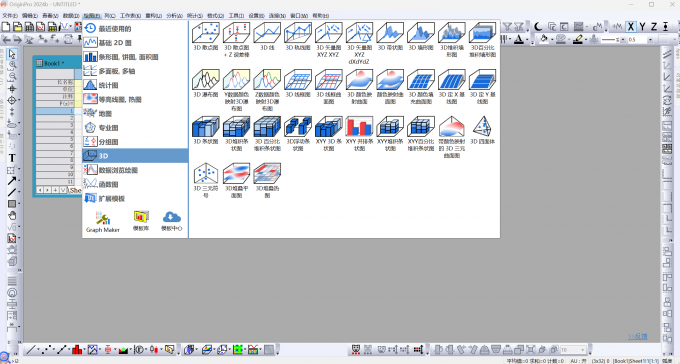Pick the 3D 轨线图 trajectory template
Screen dimensions: 680x364
tap(298, 37)
